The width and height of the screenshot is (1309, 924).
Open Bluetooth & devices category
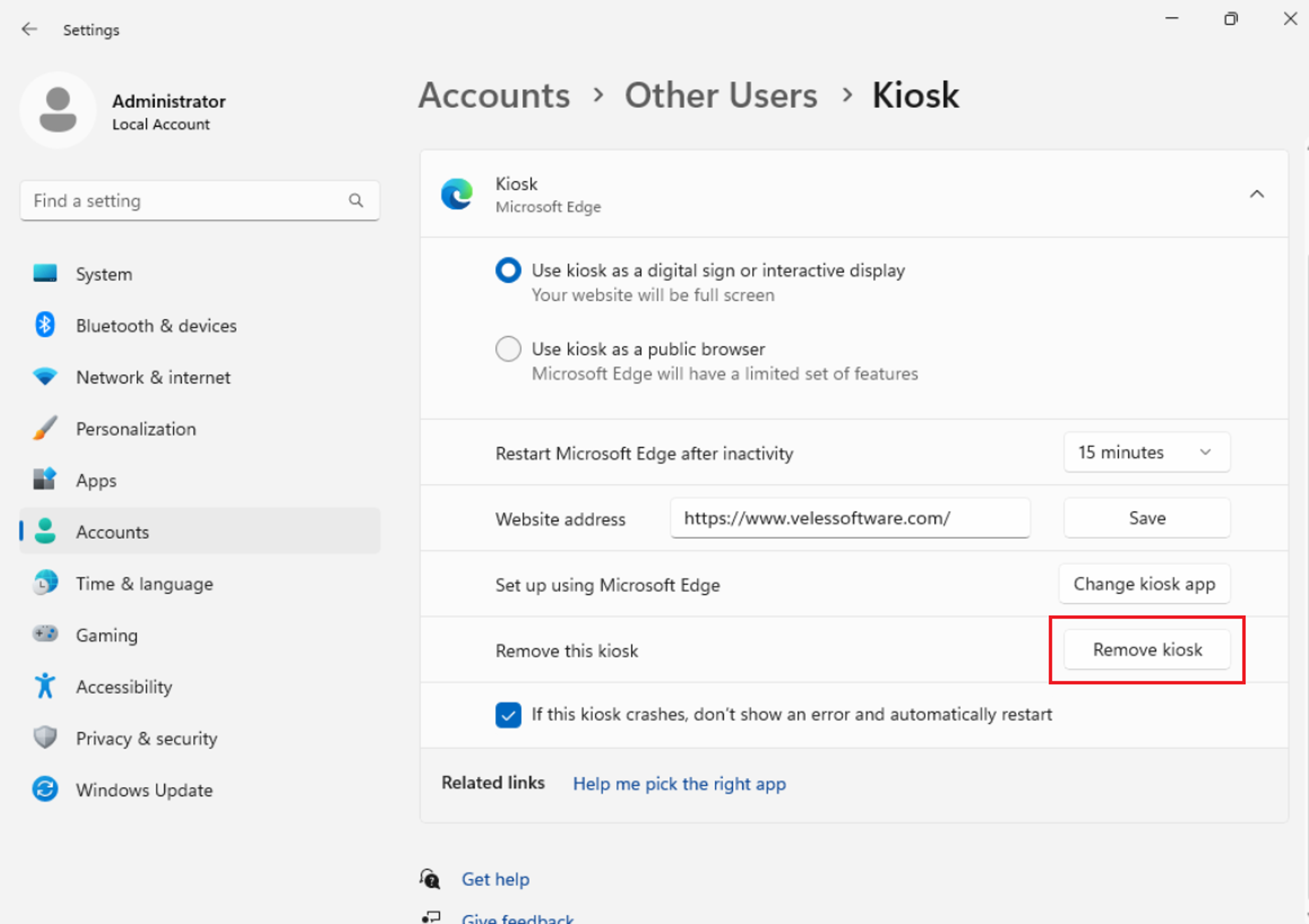199,325
